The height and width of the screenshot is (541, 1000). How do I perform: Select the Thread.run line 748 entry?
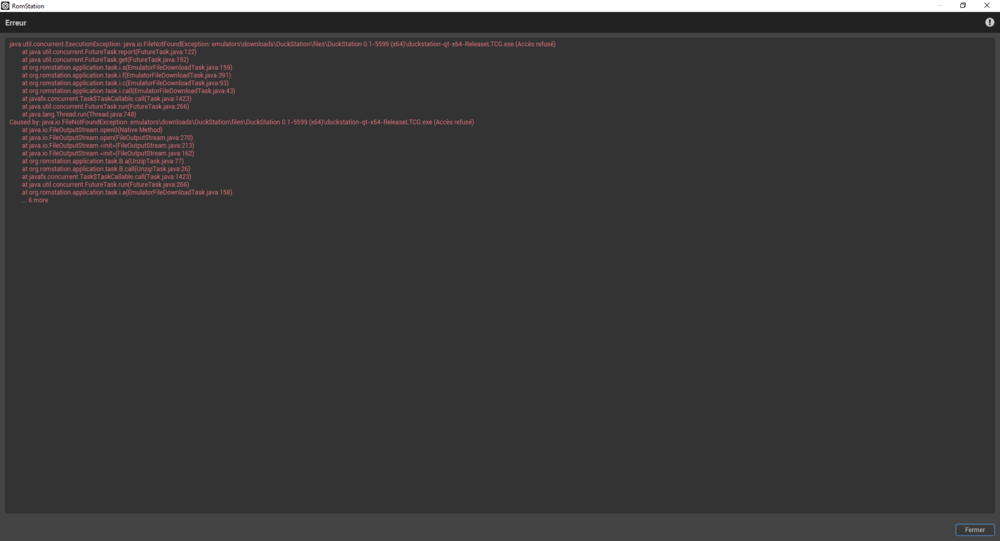coord(79,114)
